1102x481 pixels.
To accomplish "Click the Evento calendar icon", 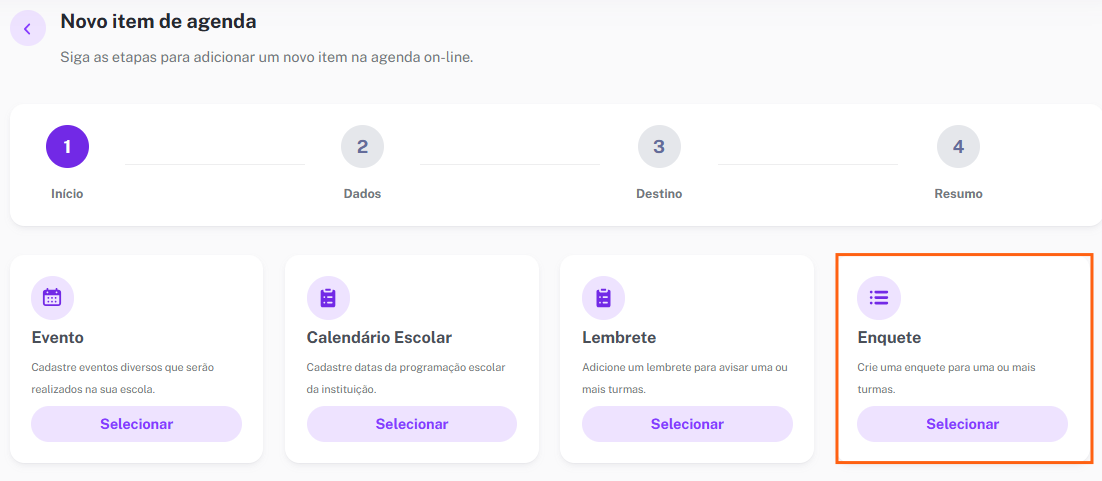I will click(x=53, y=297).
